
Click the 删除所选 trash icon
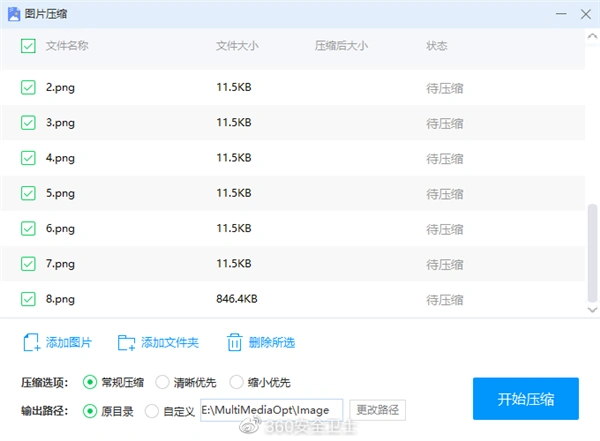click(x=234, y=342)
